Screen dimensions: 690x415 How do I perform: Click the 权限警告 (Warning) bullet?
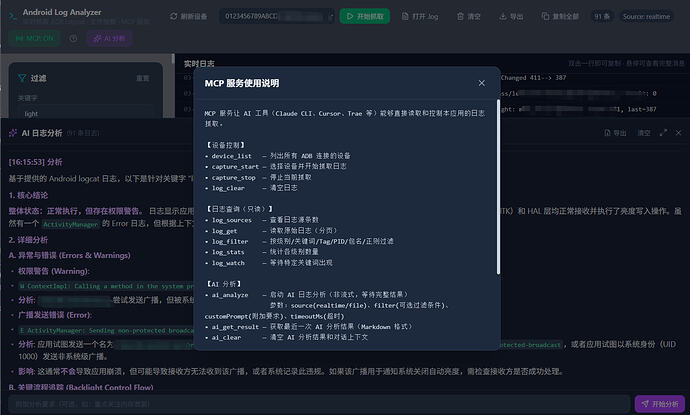(54, 271)
